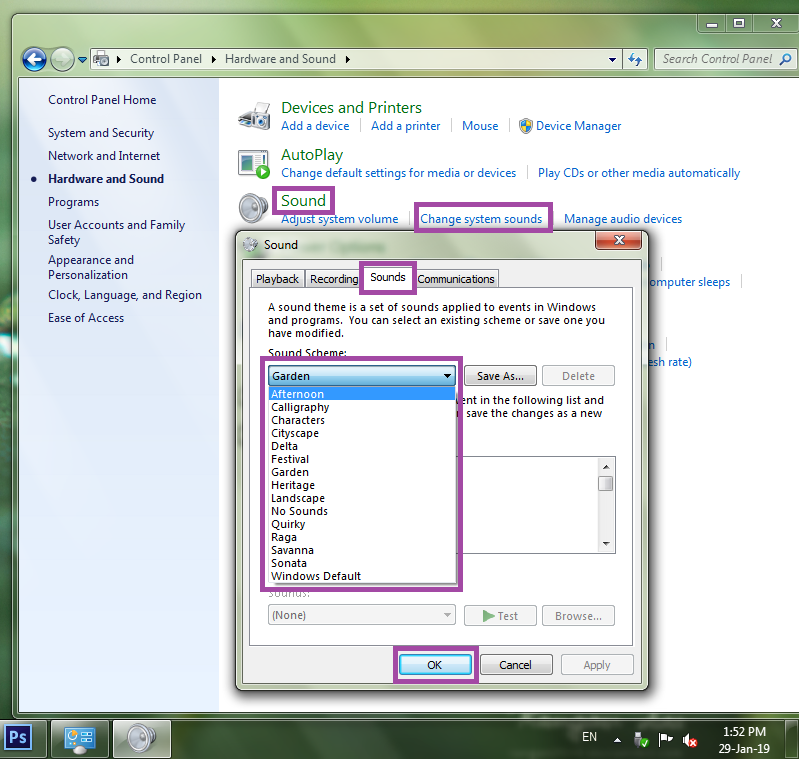
Task: Pick the Savanna sound scheme
Action: pos(361,550)
